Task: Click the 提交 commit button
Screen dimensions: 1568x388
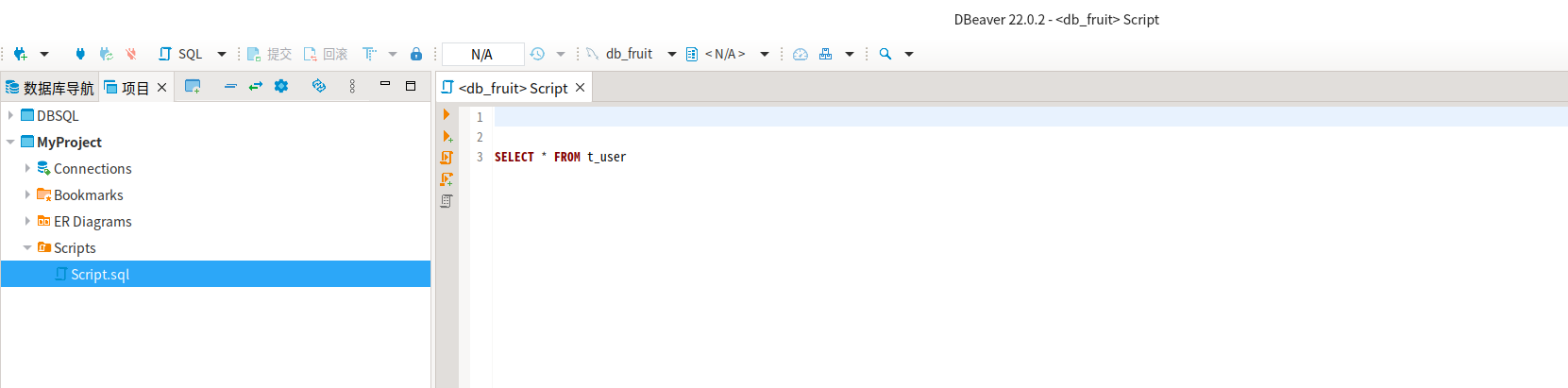Action: tap(269, 54)
